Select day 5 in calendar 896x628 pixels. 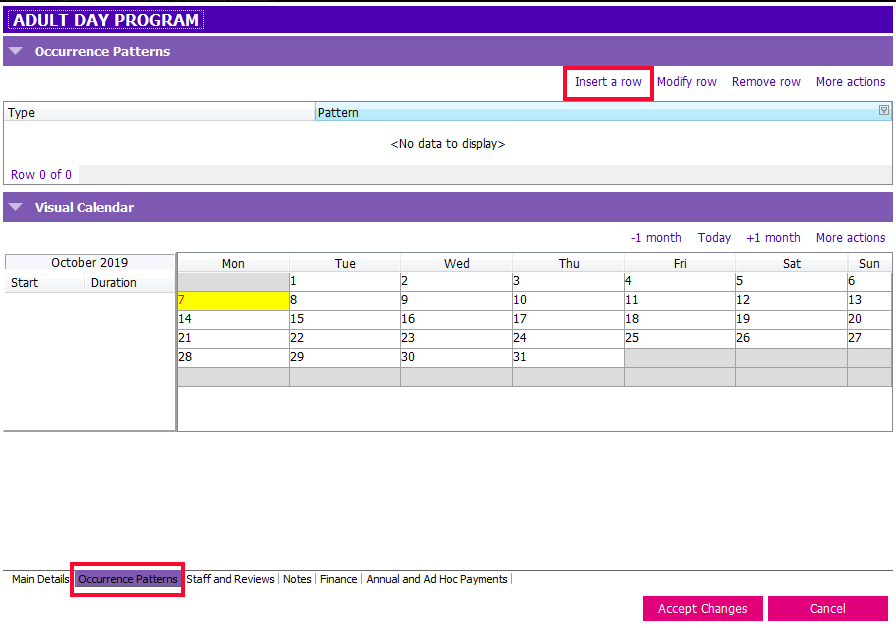[x=791, y=282]
